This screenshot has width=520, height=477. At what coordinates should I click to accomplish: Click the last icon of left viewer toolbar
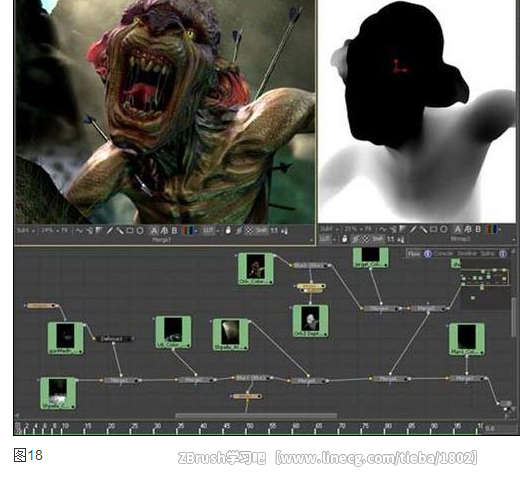(x=285, y=231)
